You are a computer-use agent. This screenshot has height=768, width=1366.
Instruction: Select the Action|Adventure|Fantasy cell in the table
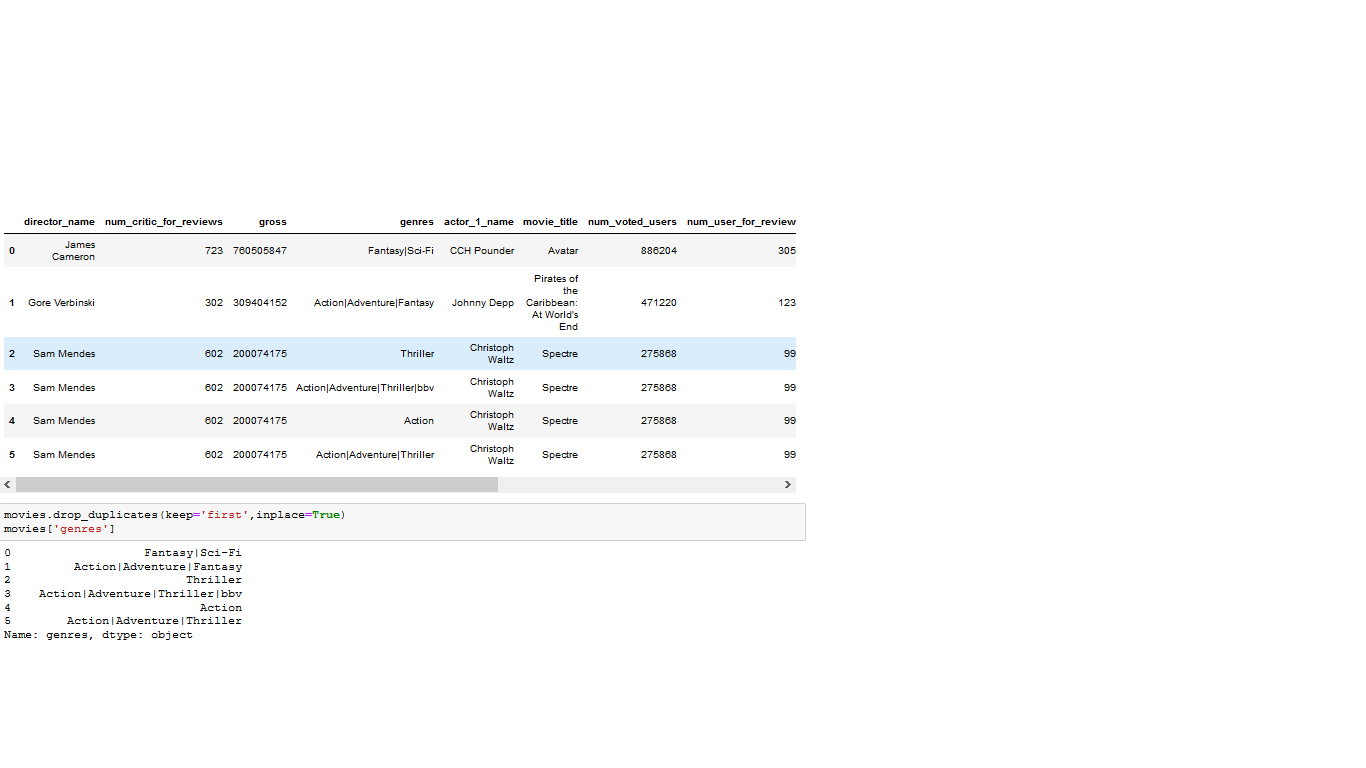click(374, 303)
